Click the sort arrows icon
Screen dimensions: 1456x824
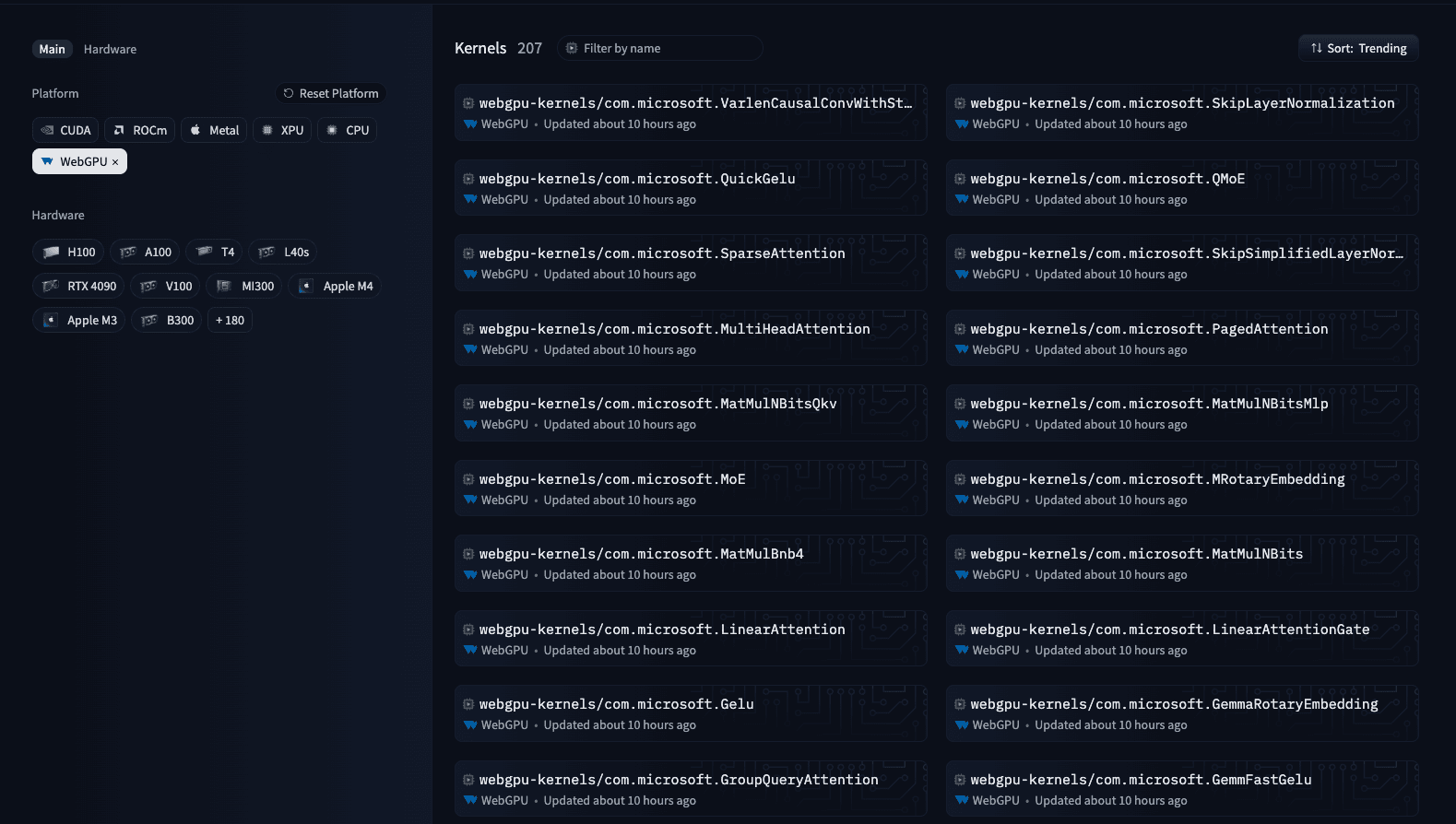click(x=1317, y=48)
